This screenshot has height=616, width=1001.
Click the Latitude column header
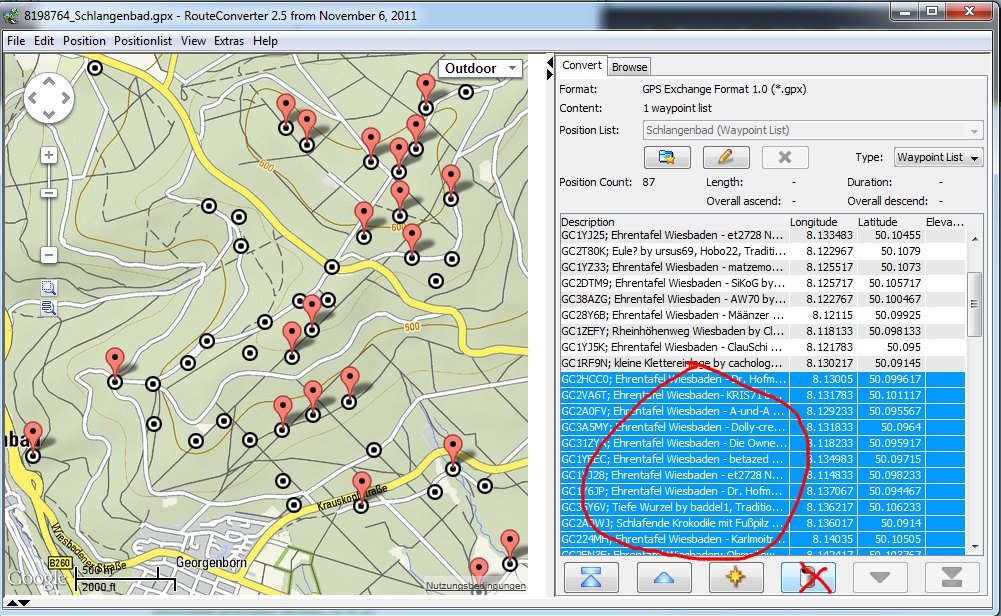coord(891,222)
